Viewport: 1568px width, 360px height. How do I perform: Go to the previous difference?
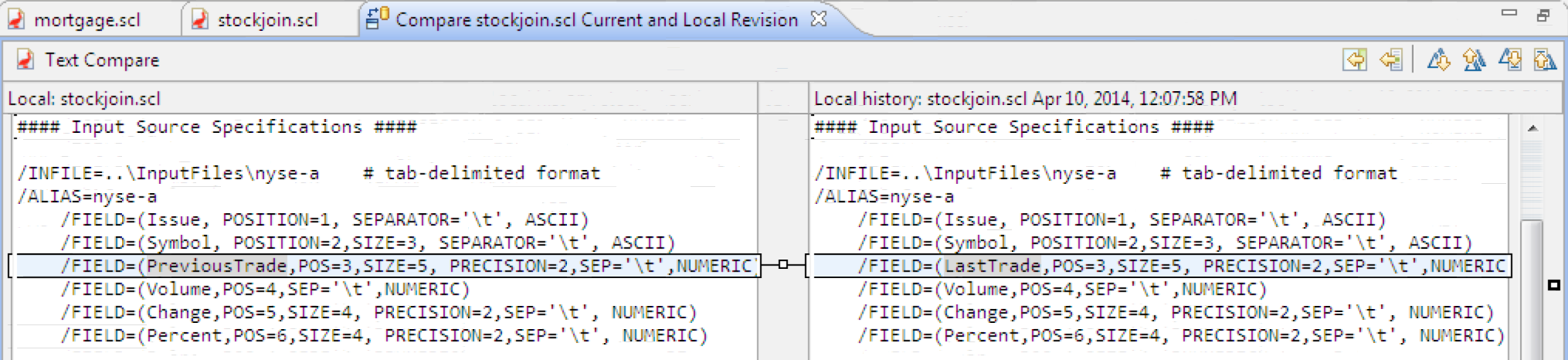1474,59
